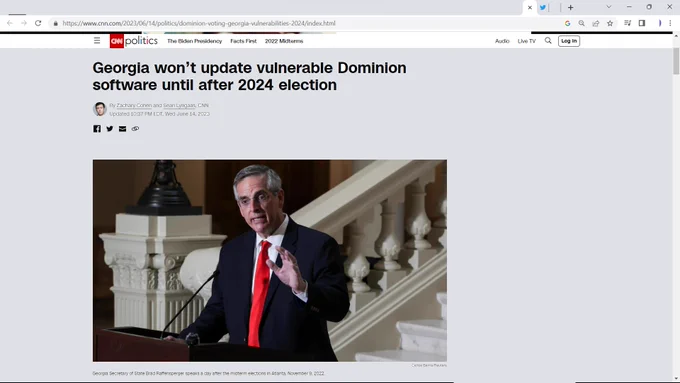Share article on Twitter
This screenshot has height=383, width=680.
coord(110,129)
